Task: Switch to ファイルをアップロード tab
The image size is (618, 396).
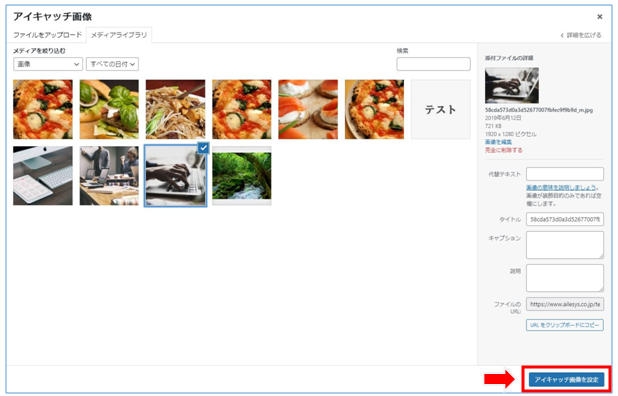Action: (x=47, y=35)
